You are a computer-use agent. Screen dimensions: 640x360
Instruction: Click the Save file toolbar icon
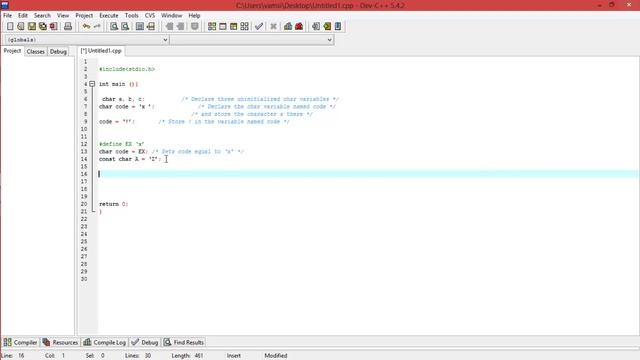click(x=32, y=27)
